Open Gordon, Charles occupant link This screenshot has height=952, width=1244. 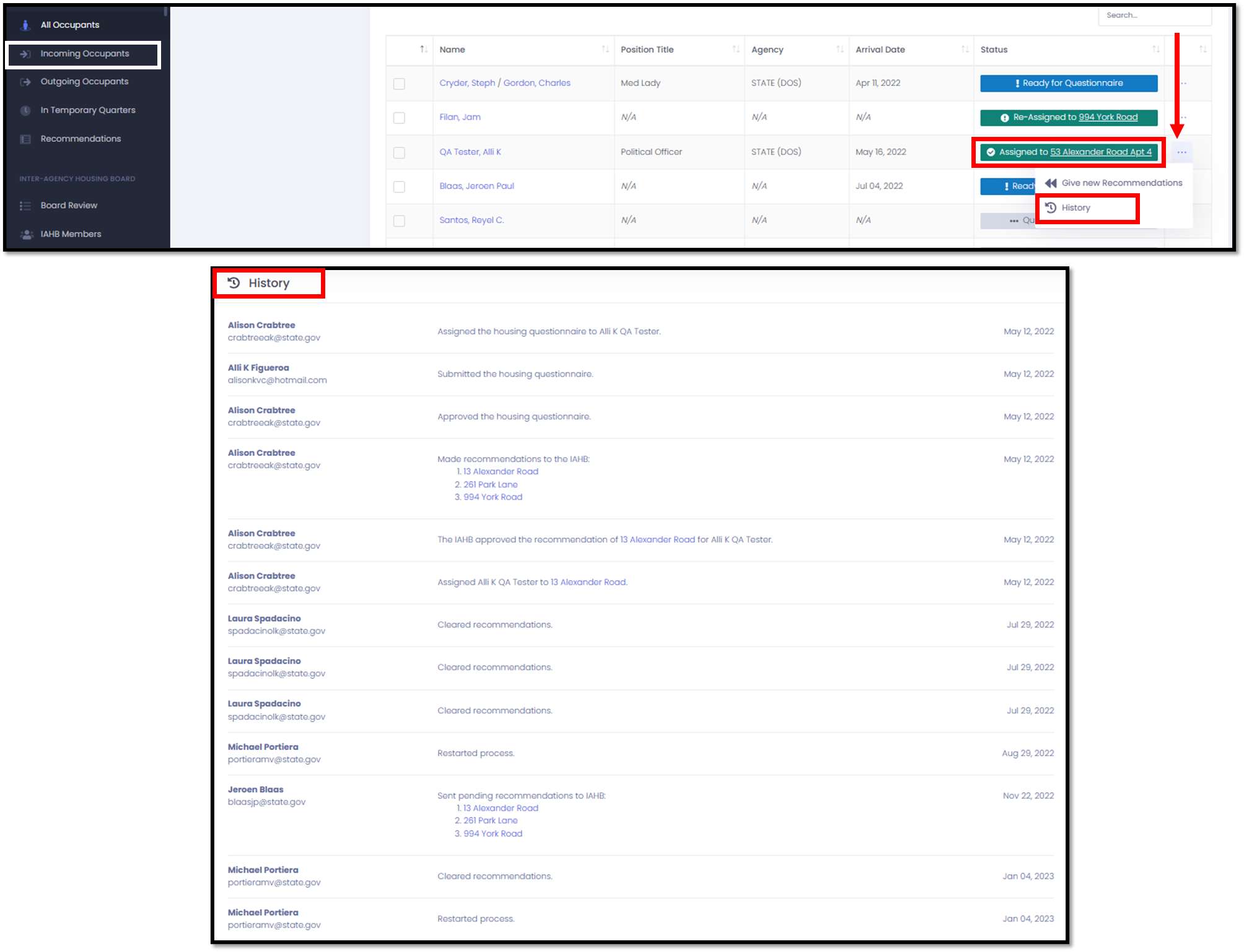click(537, 83)
